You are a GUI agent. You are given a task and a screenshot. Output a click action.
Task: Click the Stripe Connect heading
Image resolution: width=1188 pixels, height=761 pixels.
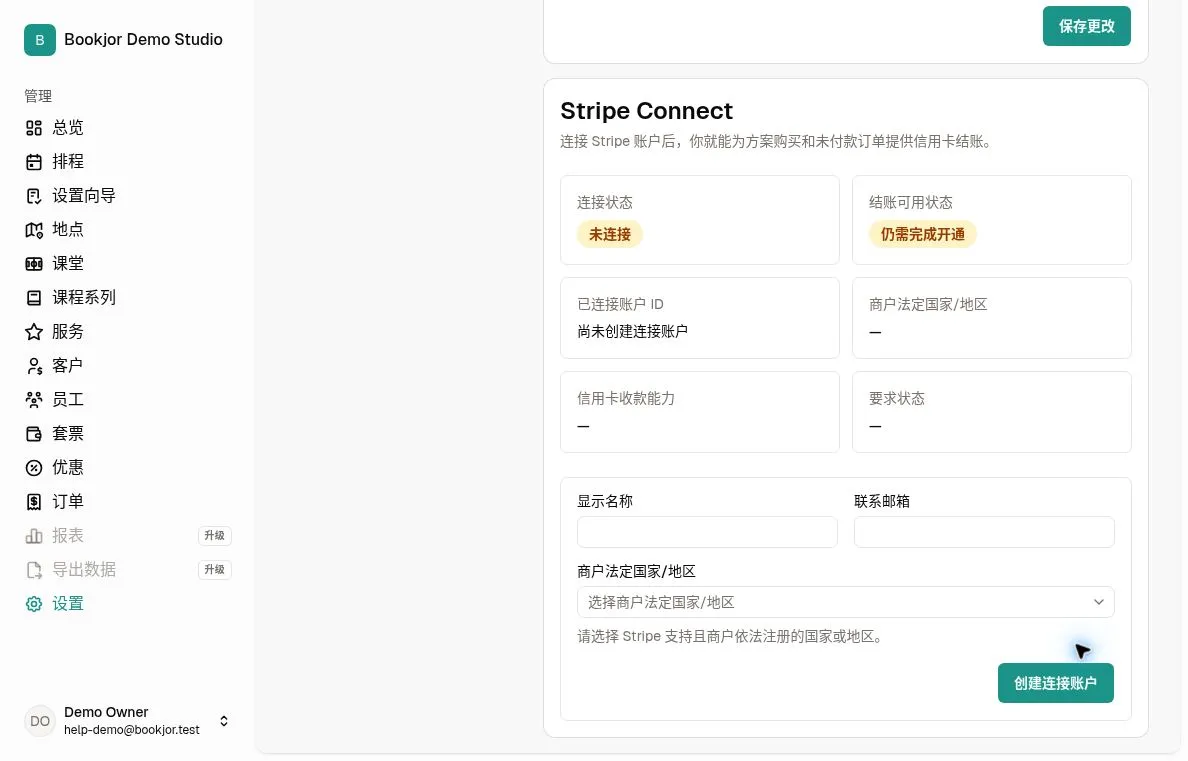pos(646,111)
